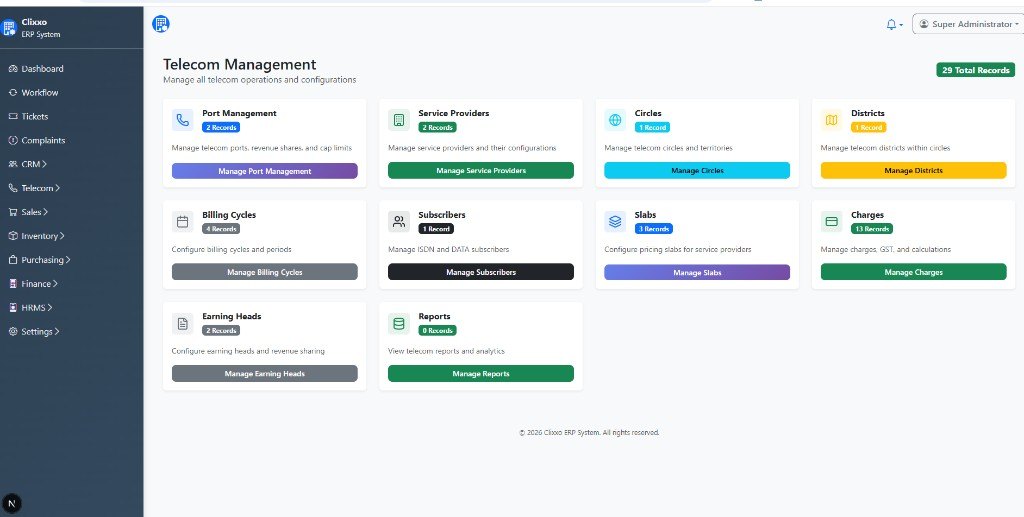Expand the Purchasing sidebar menu
The height and width of the screenshot is (517, 1024).
(x=39, y=260)
